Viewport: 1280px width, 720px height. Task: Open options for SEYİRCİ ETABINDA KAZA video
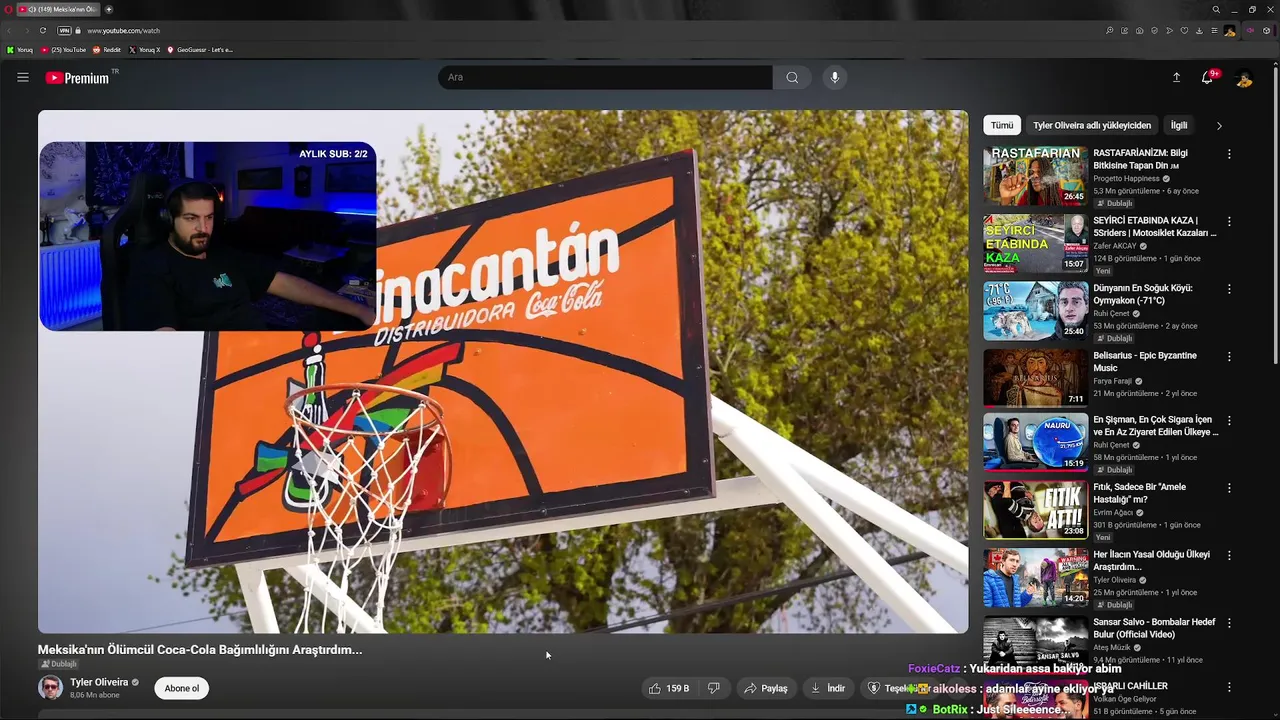click(x=1229, y=221)
